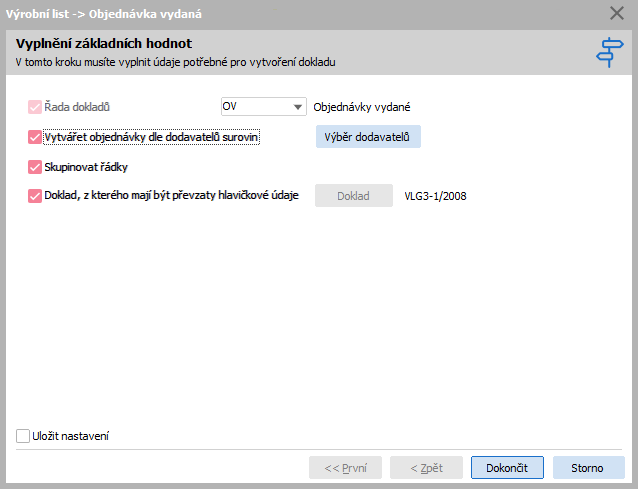Viewport: 638px width, 489px height.
Task: Click the greyed-out Doklad button
Action: (354, 196)
